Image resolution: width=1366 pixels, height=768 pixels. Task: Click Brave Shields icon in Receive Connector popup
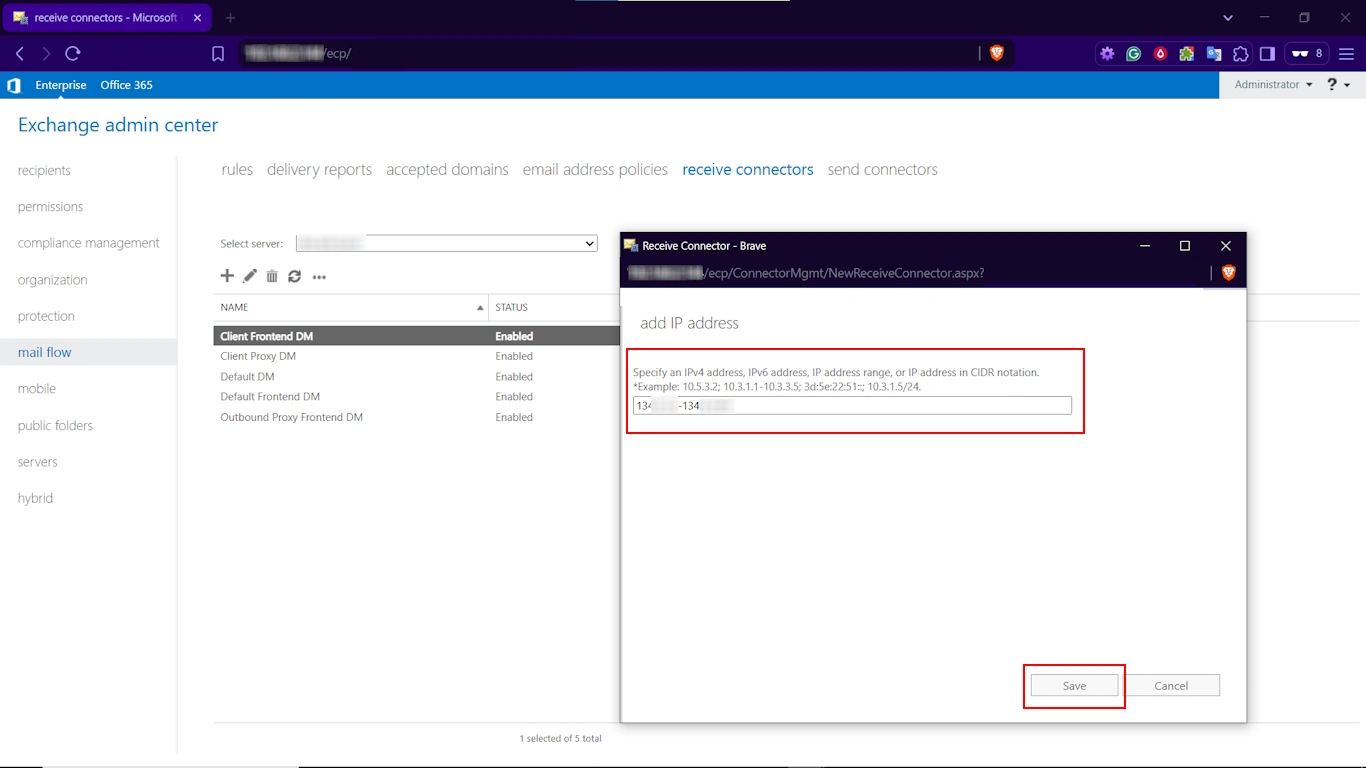(x=1229, y=273)
